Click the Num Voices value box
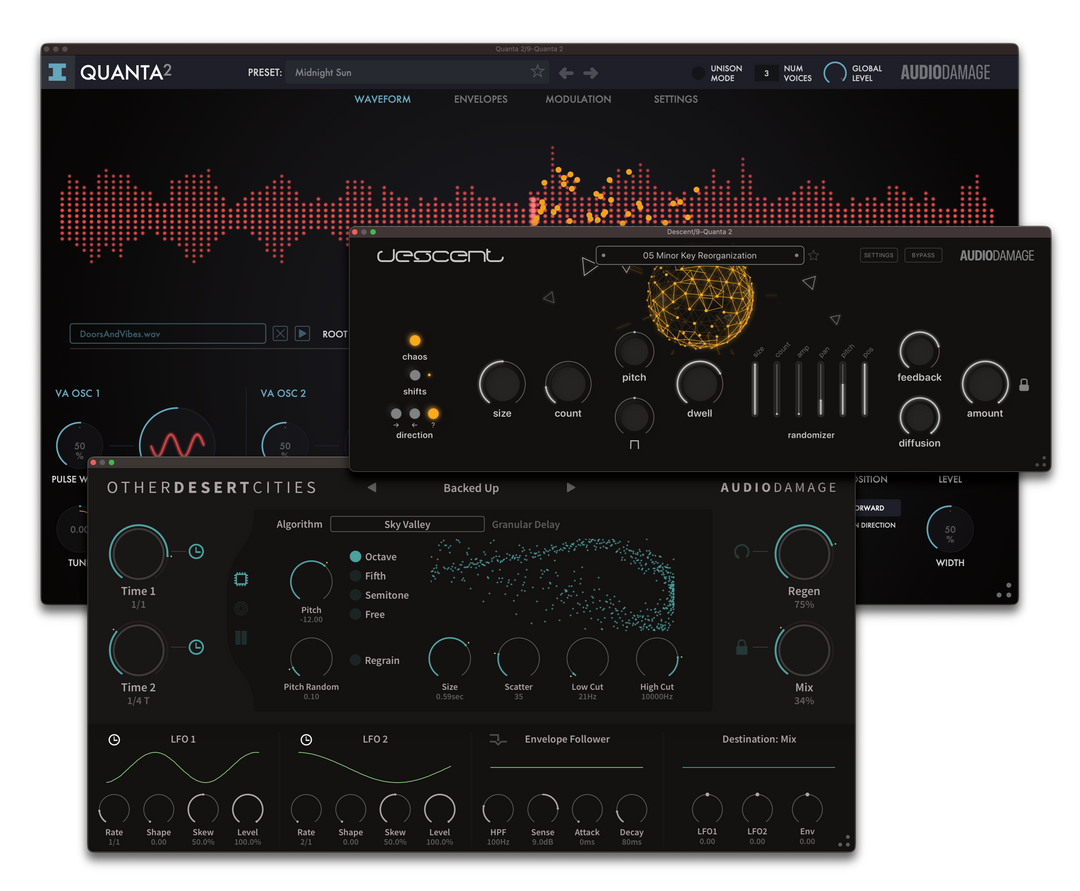Viewport: 1080px width, 891px height. click(x=766, y=73)
